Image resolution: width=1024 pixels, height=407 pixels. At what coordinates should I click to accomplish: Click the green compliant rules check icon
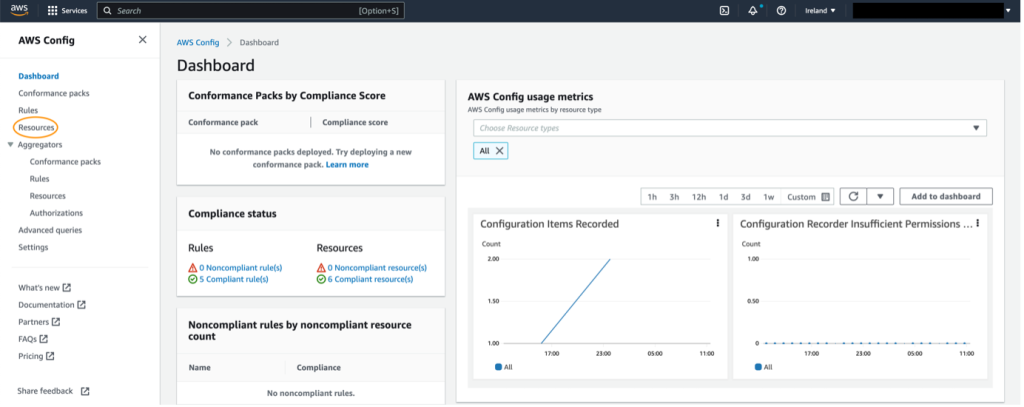tap(193, 279)
